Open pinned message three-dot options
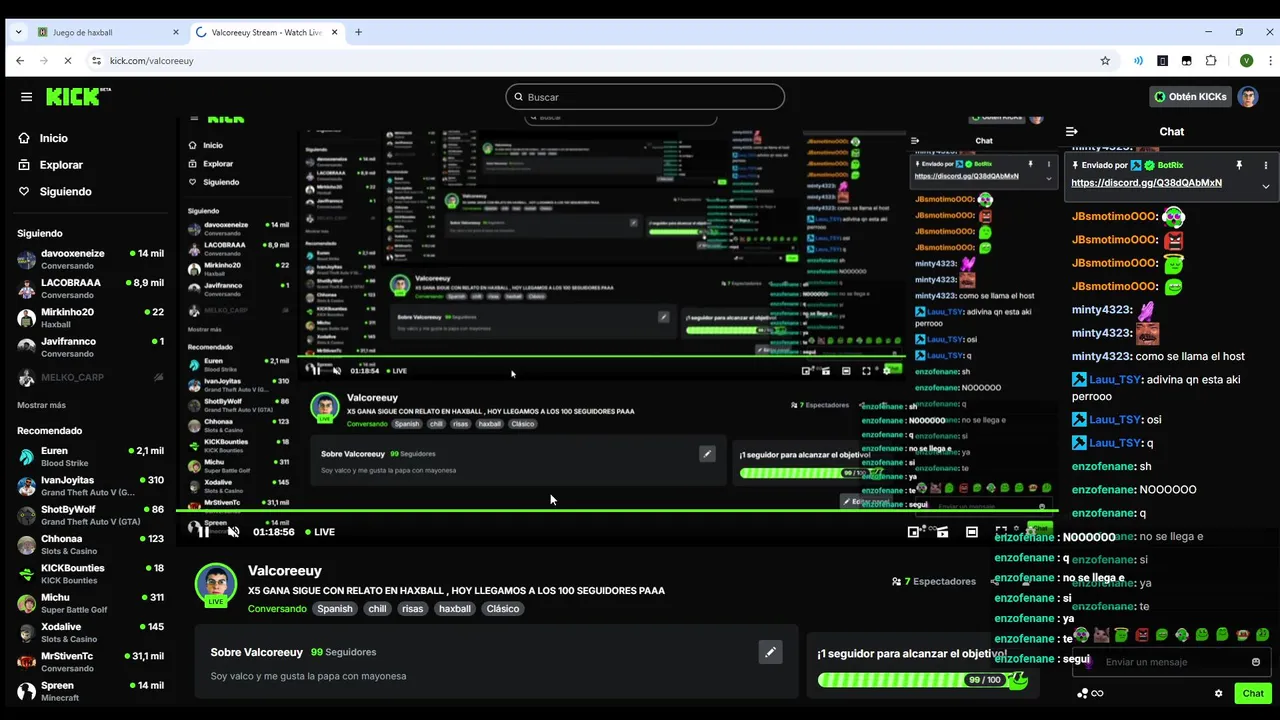 coord(1265,165)
